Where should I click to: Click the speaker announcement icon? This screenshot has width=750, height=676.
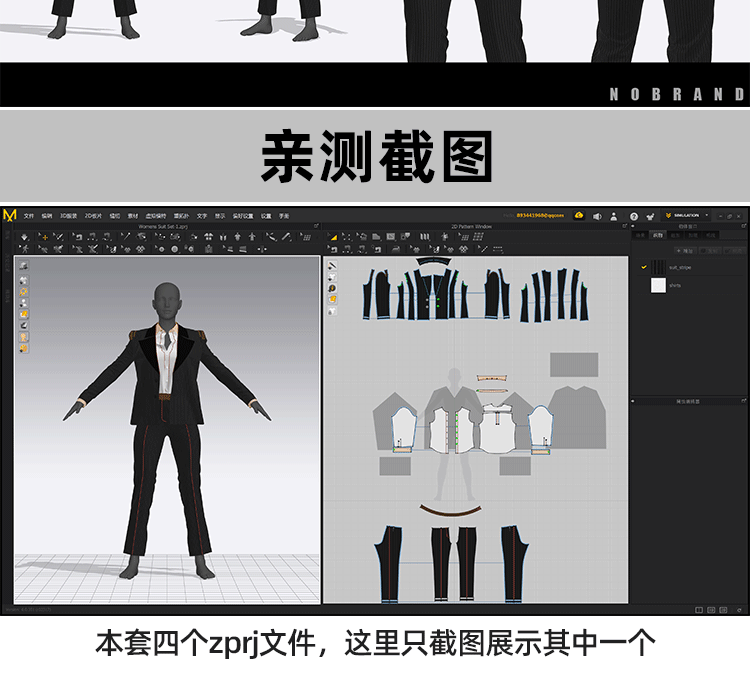tap(597, 216)
